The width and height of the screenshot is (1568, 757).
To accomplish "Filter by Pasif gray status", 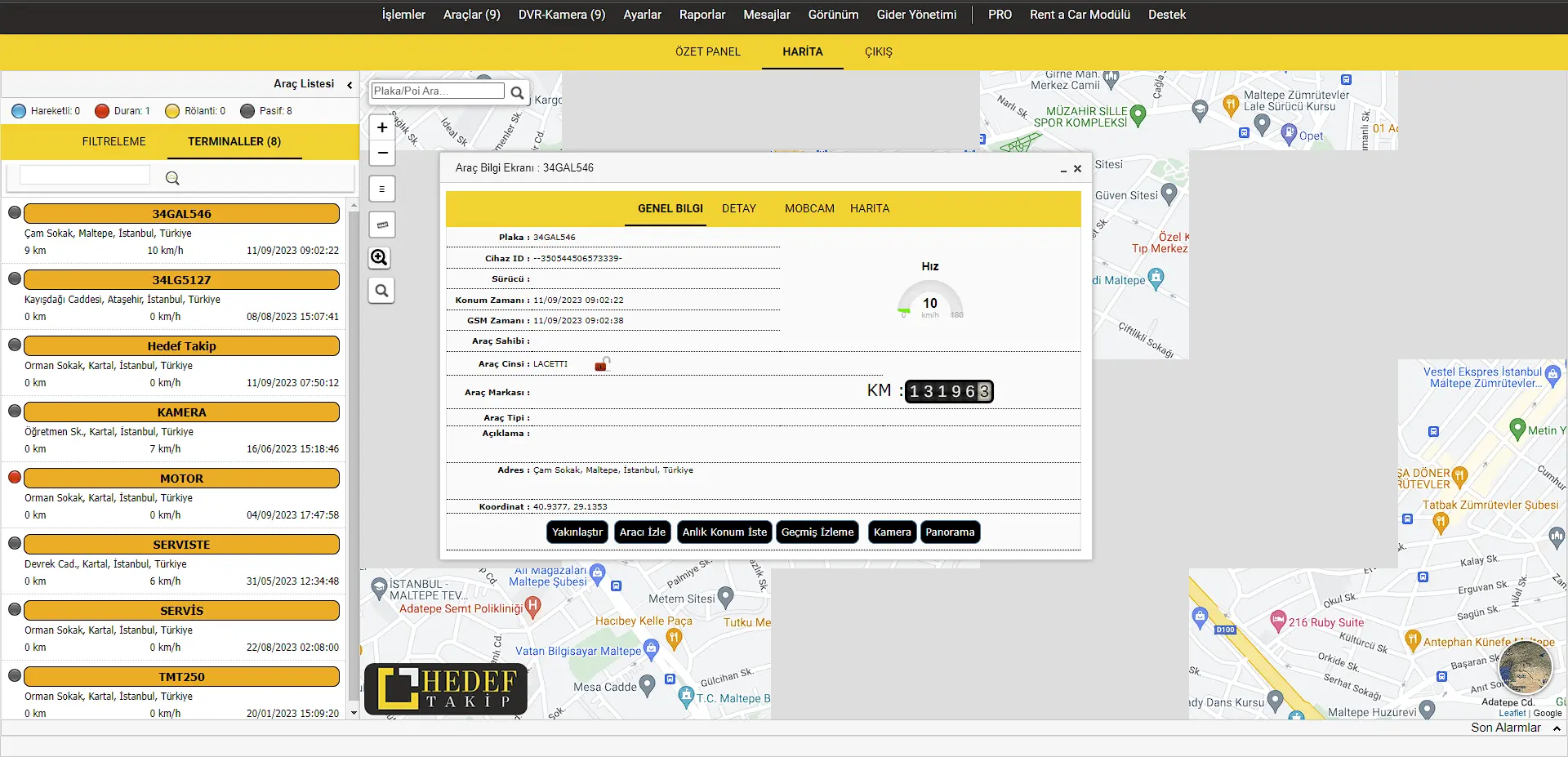I will coord(266,111).
